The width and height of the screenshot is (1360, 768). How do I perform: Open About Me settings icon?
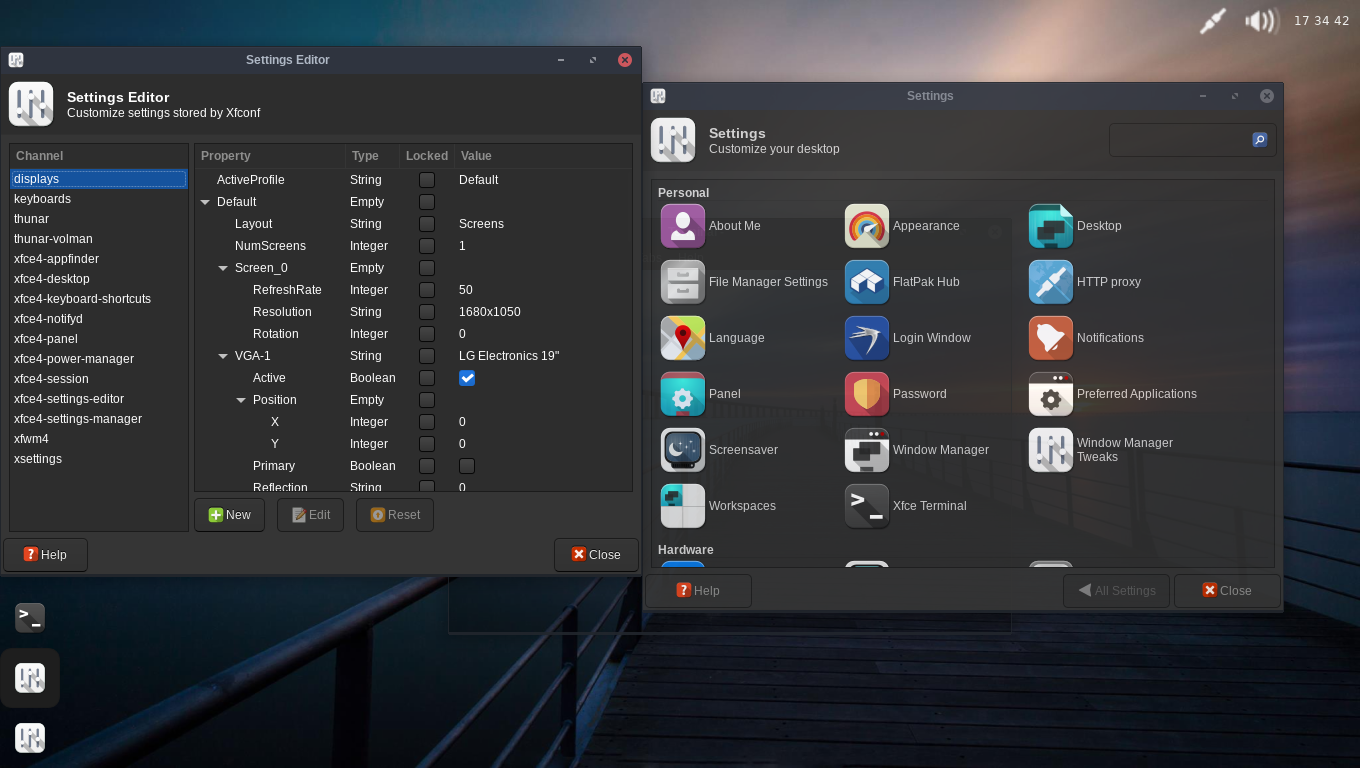[683, 226]
